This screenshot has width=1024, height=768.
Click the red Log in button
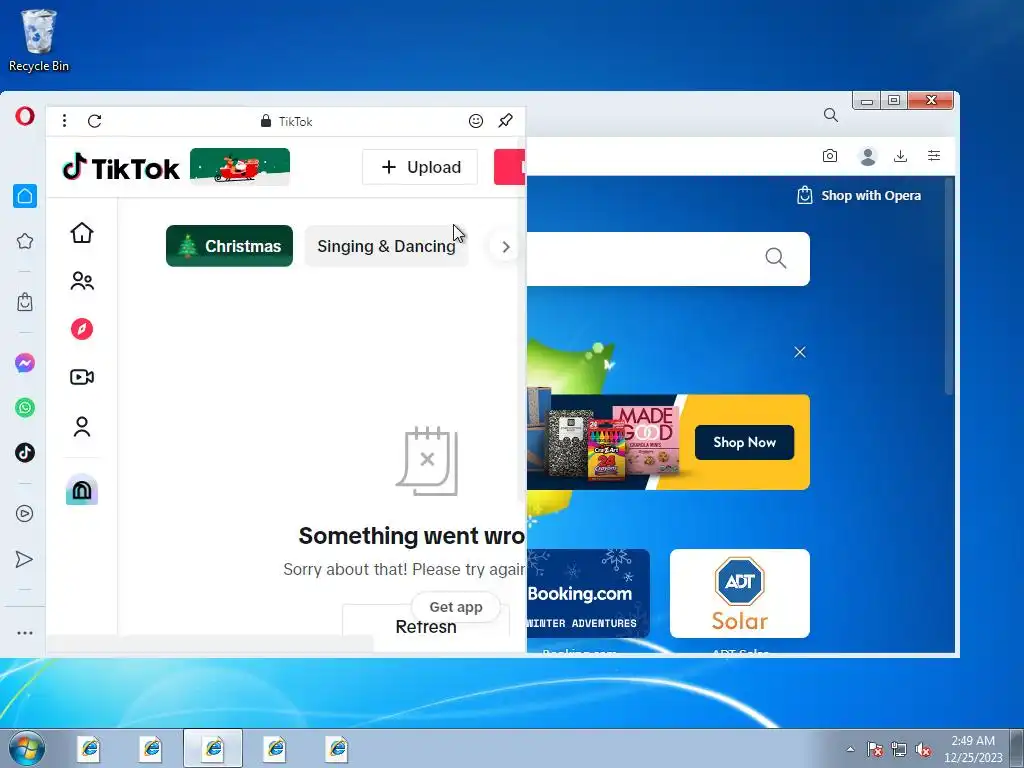tap(510, 167)
